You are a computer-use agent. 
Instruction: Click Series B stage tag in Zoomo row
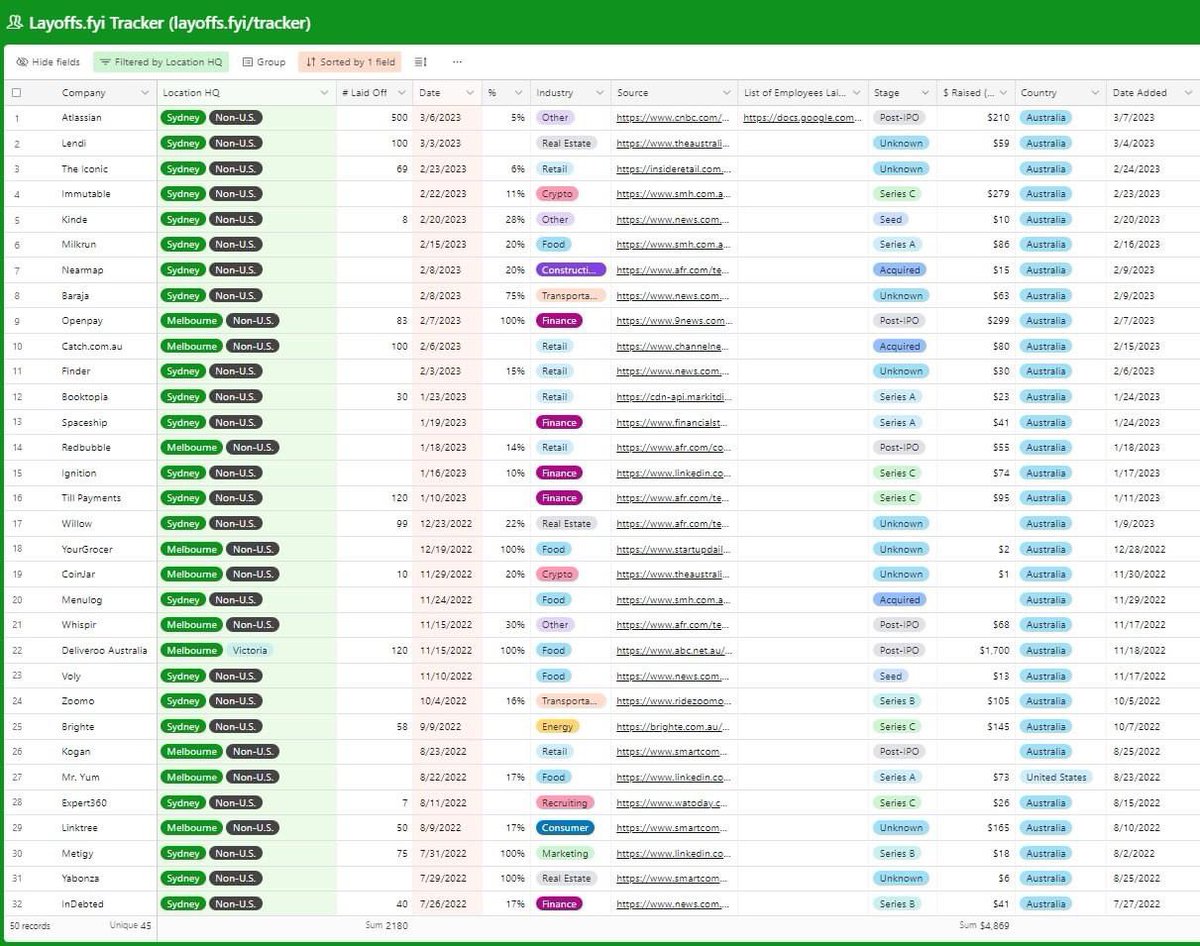[897, 701]
